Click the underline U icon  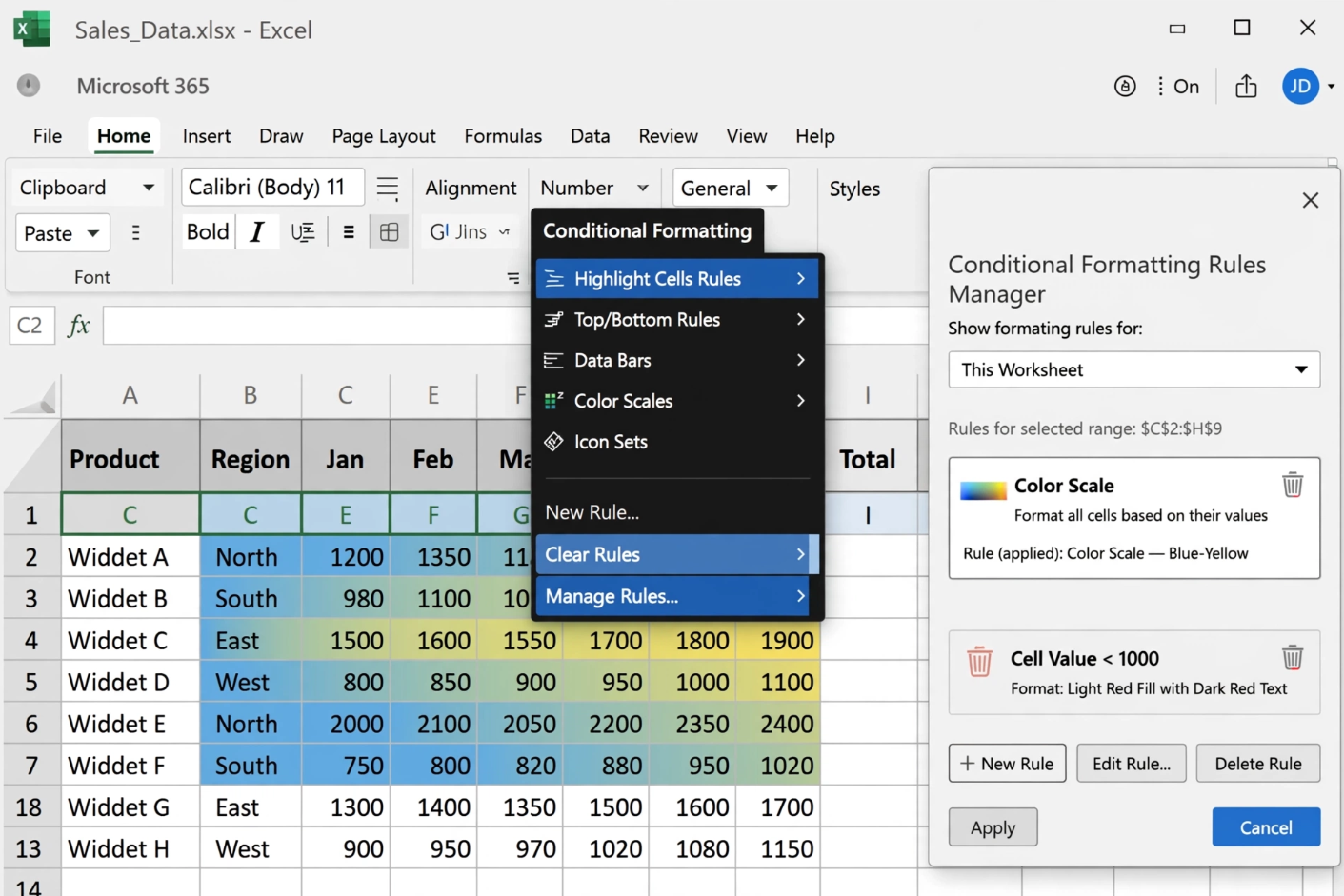pos(303,232)
